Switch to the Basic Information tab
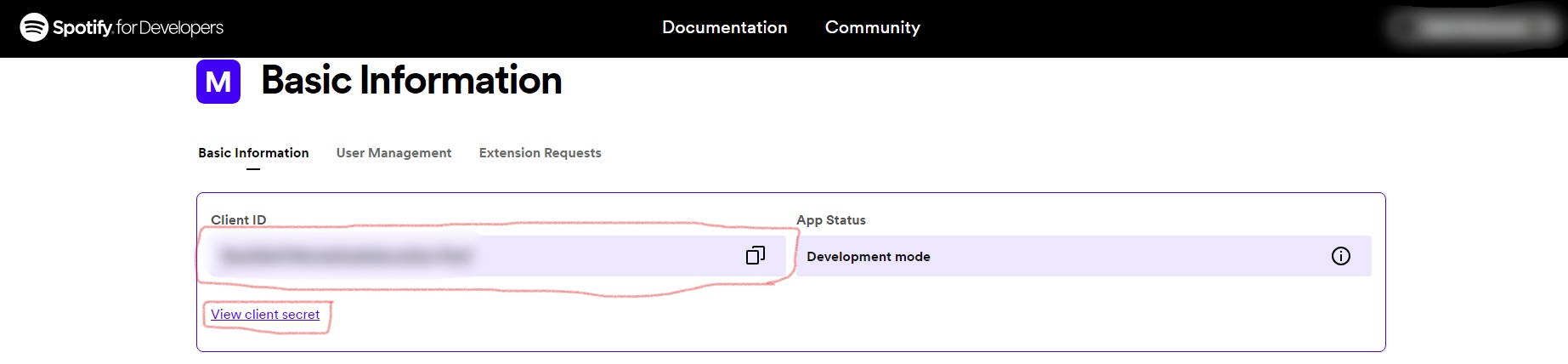The height and width of the screenshot is (364, 1568). 253,153
